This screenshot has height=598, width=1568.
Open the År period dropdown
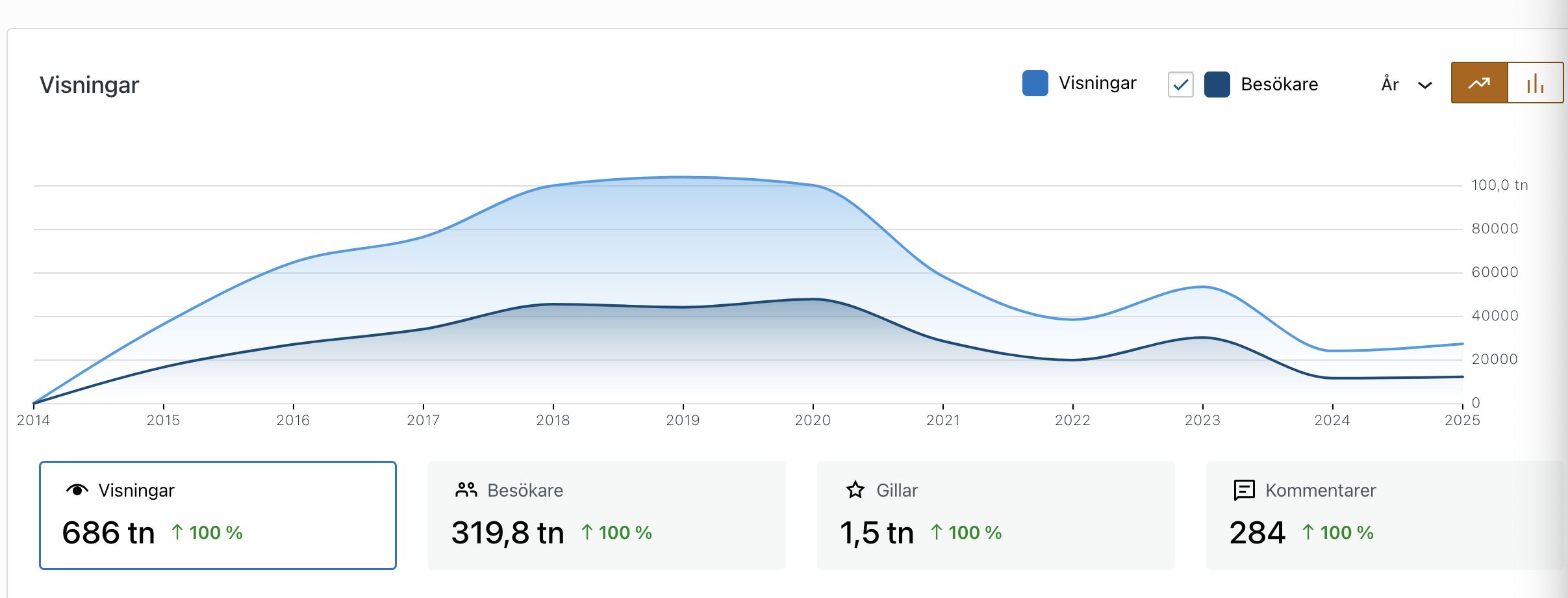[1406, 84]
